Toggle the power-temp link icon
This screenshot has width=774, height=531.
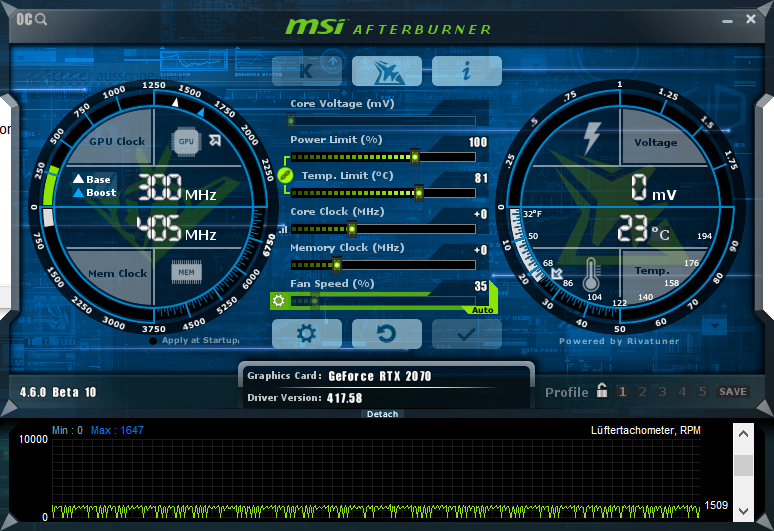285,175
